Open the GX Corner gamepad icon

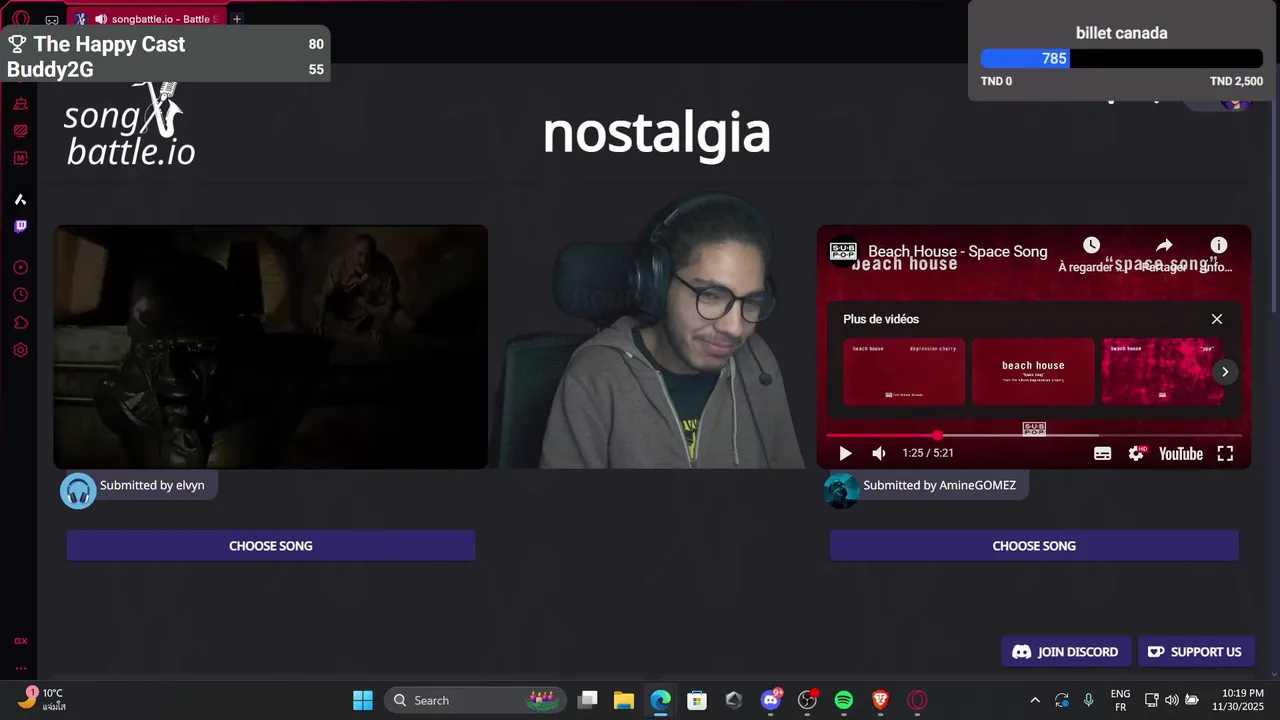(52, 19)
